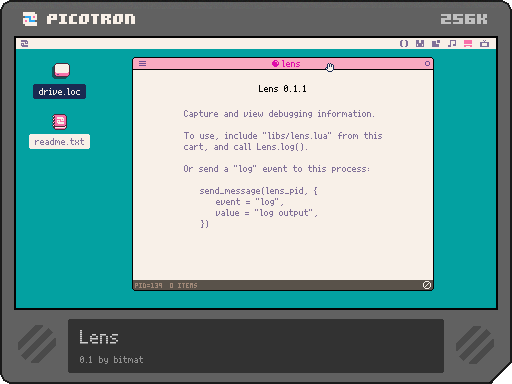Screen dimensions: 512x384
Task: Click the Picotron logo in header
Action: click(79, 19)
